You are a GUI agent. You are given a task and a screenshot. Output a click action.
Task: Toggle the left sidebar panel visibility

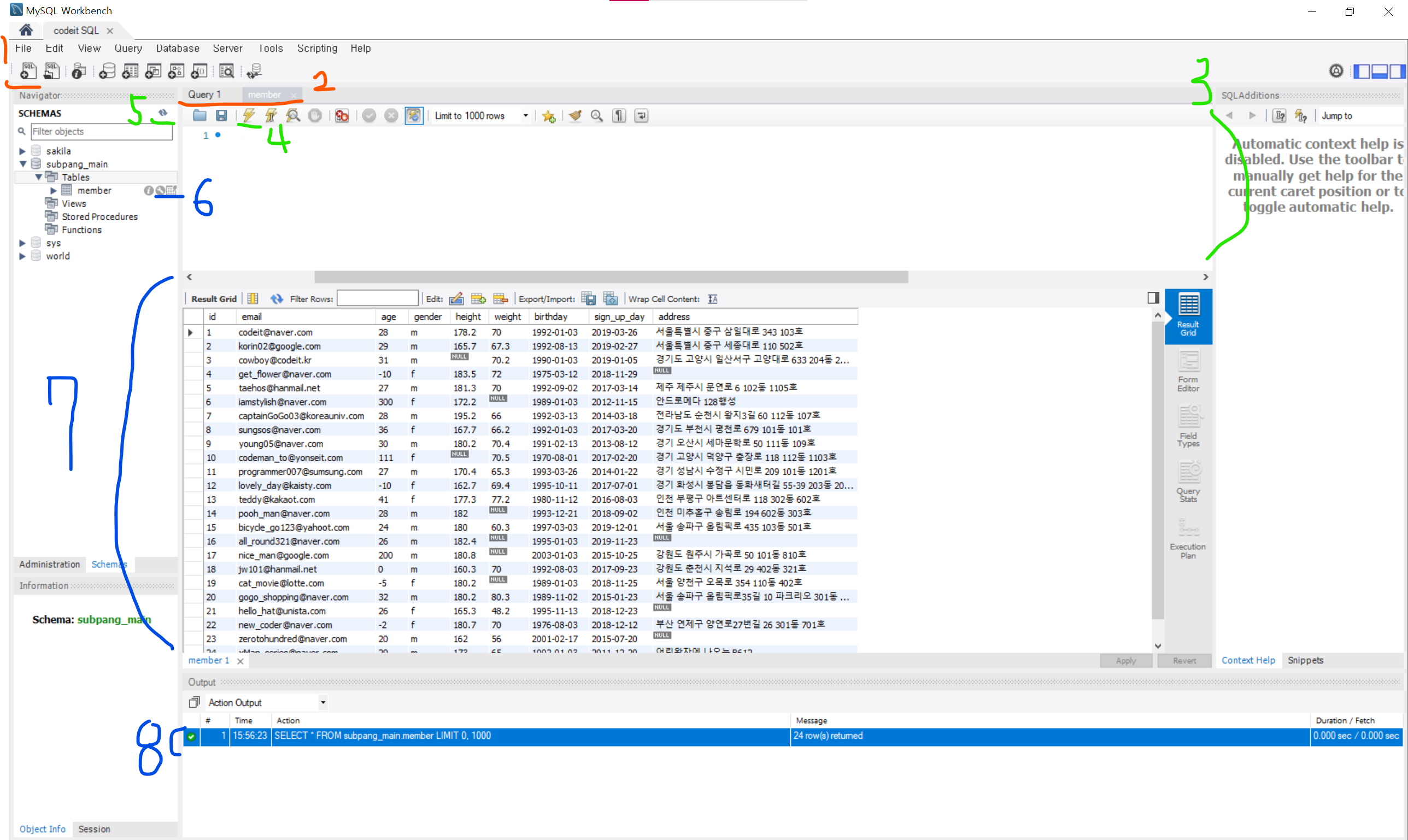(x=1361, y=71)
